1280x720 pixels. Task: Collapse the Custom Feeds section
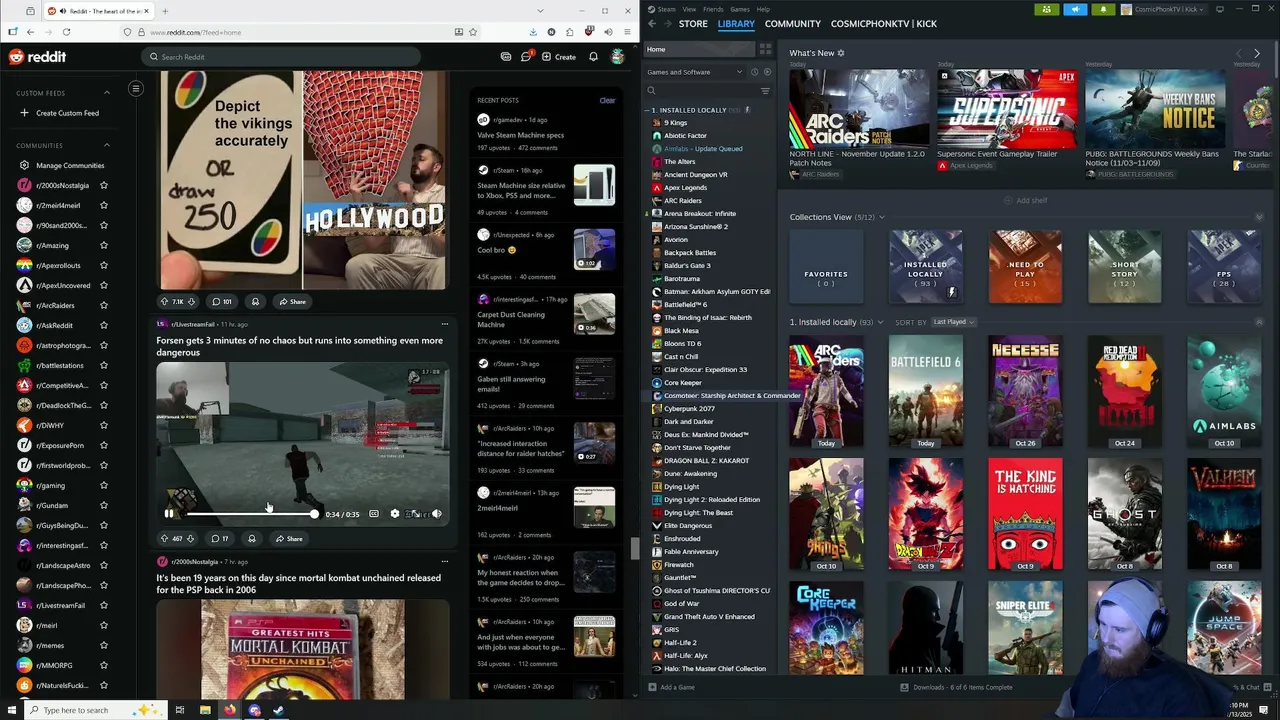click(107, 93)
